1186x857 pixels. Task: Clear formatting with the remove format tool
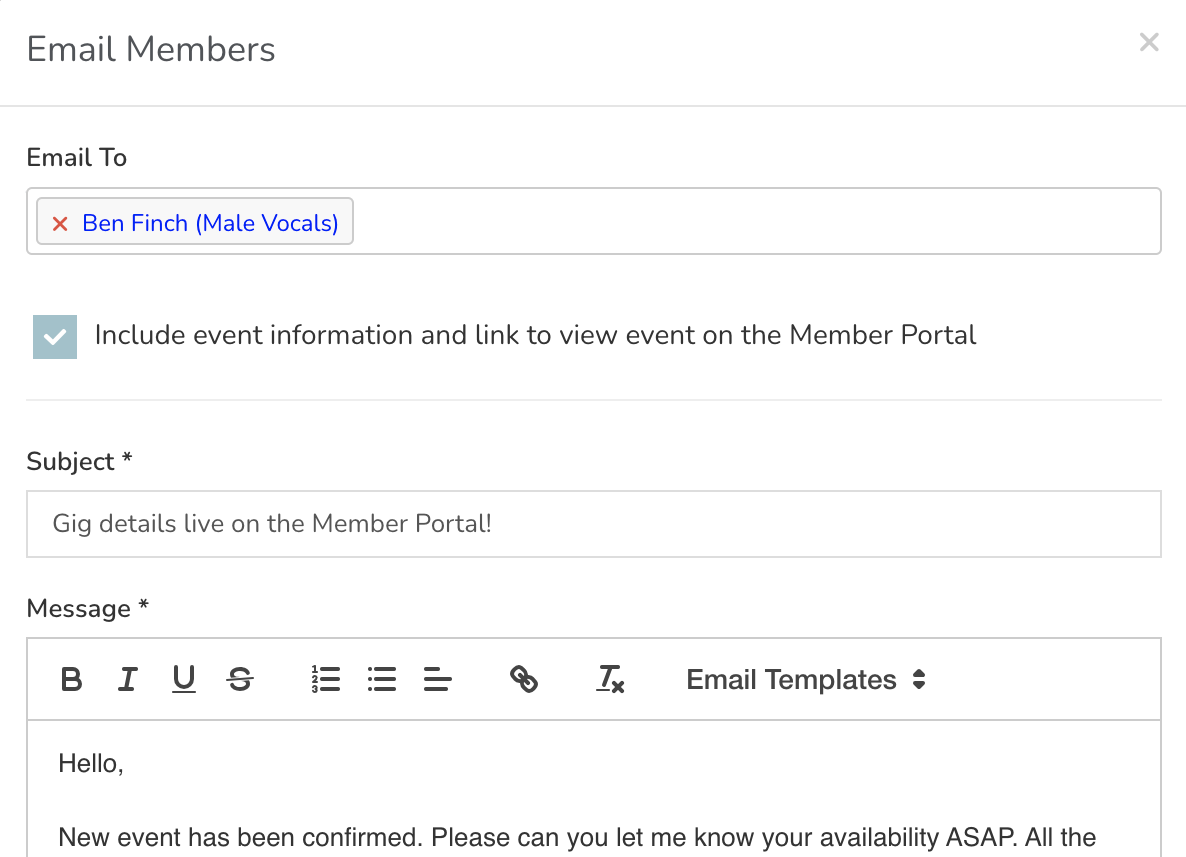tap(610, 681)
